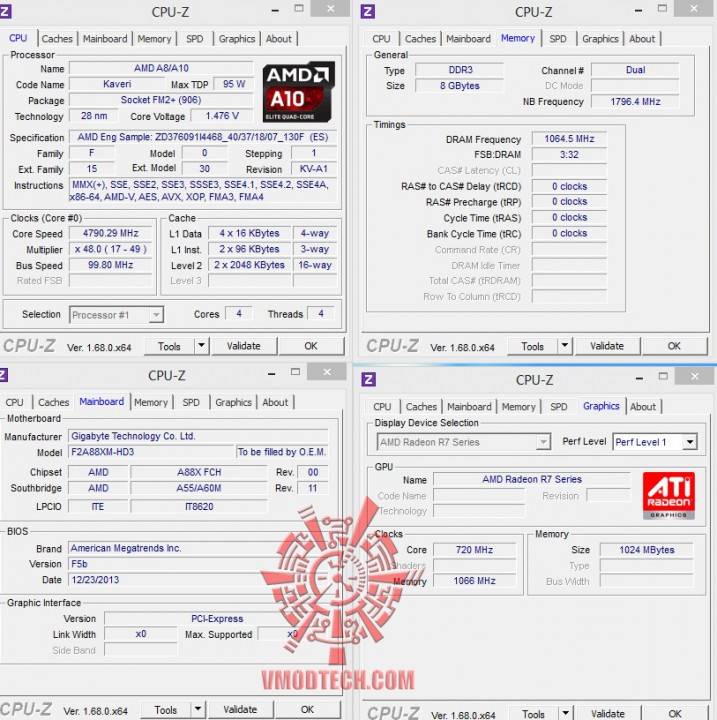Expand the Tools dropdown arrow in the CPU window
The height and width of the screenshot is (720, 717).
click(201, 346)
